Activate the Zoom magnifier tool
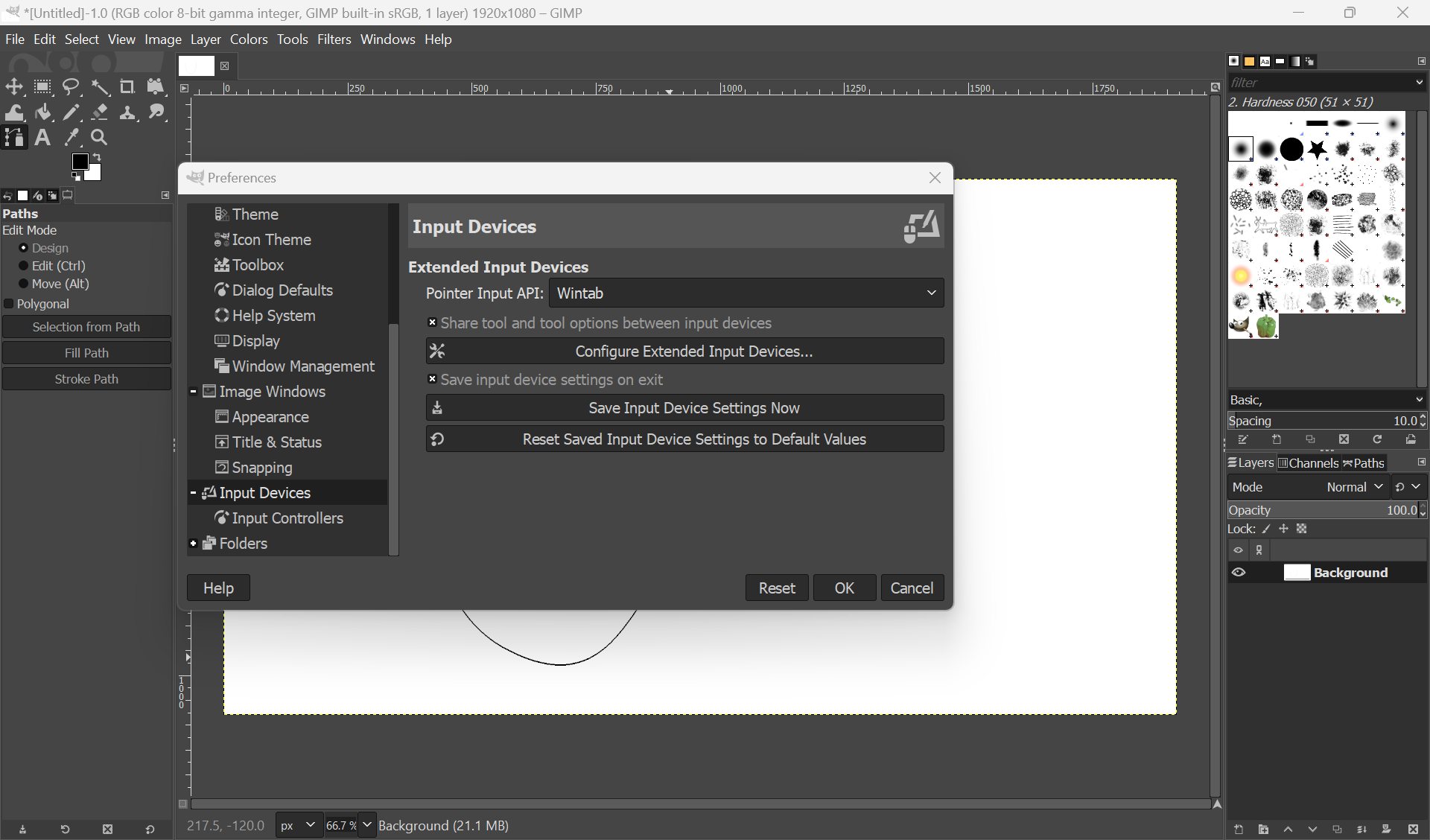The image size is (1430, 840). 99,138
